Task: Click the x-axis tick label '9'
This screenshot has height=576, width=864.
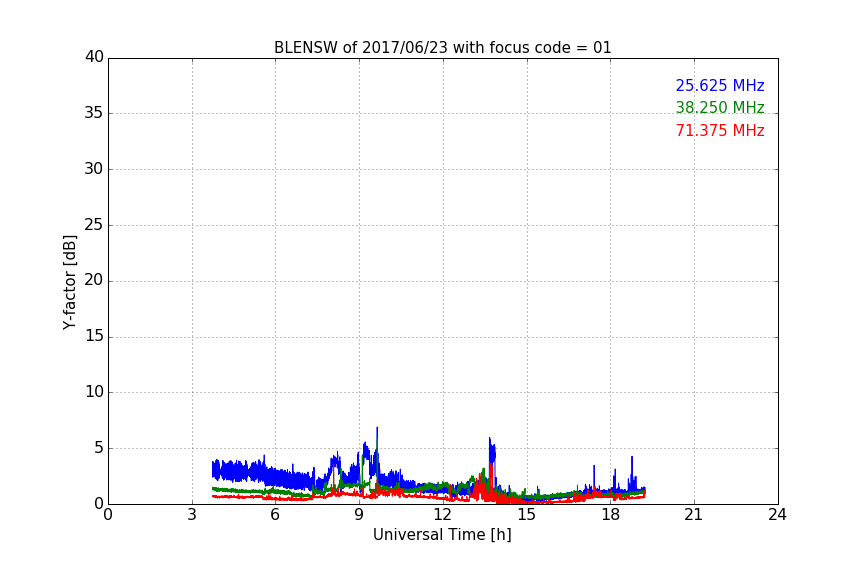Action: click(x=359, y=515)
